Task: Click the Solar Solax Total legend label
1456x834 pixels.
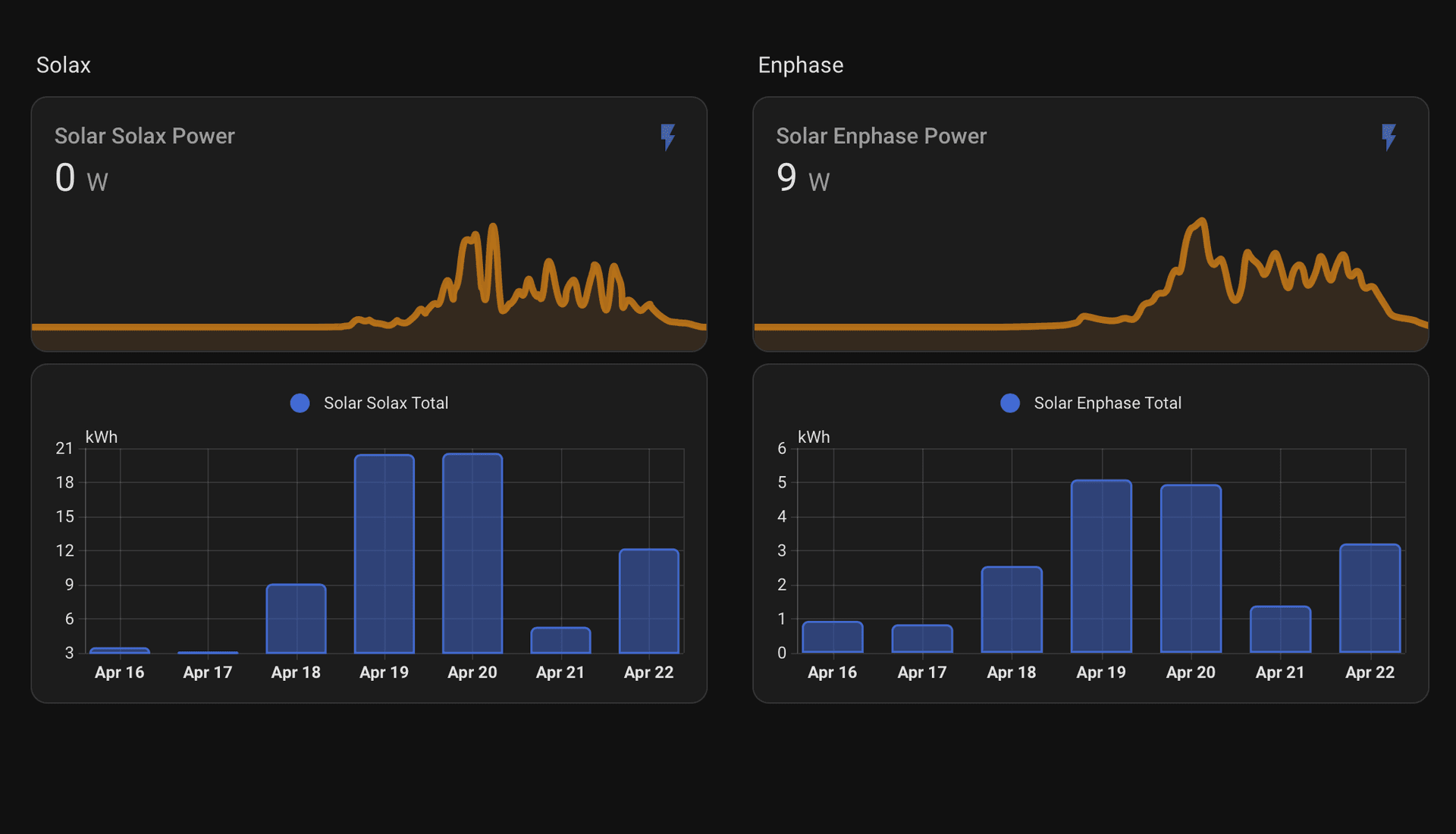Action: click(x=386, y=403)
